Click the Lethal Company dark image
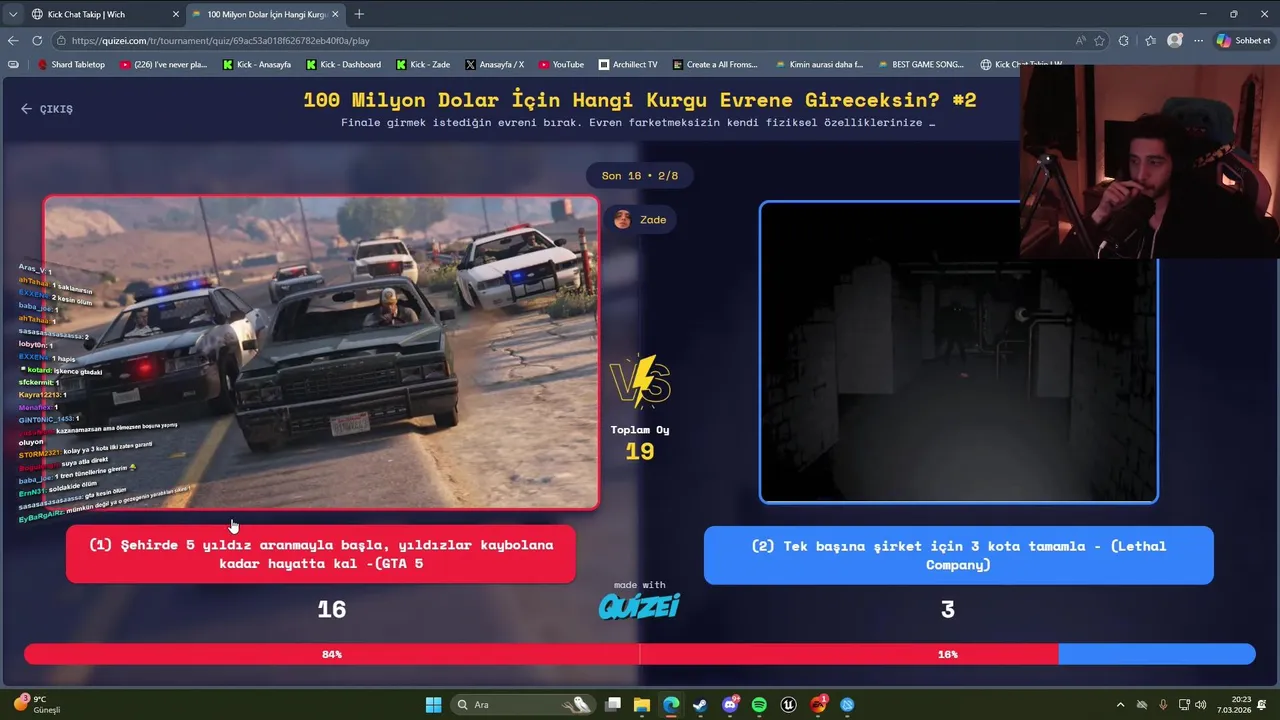The image size is (1280, 720). click(x=958, y=352)
